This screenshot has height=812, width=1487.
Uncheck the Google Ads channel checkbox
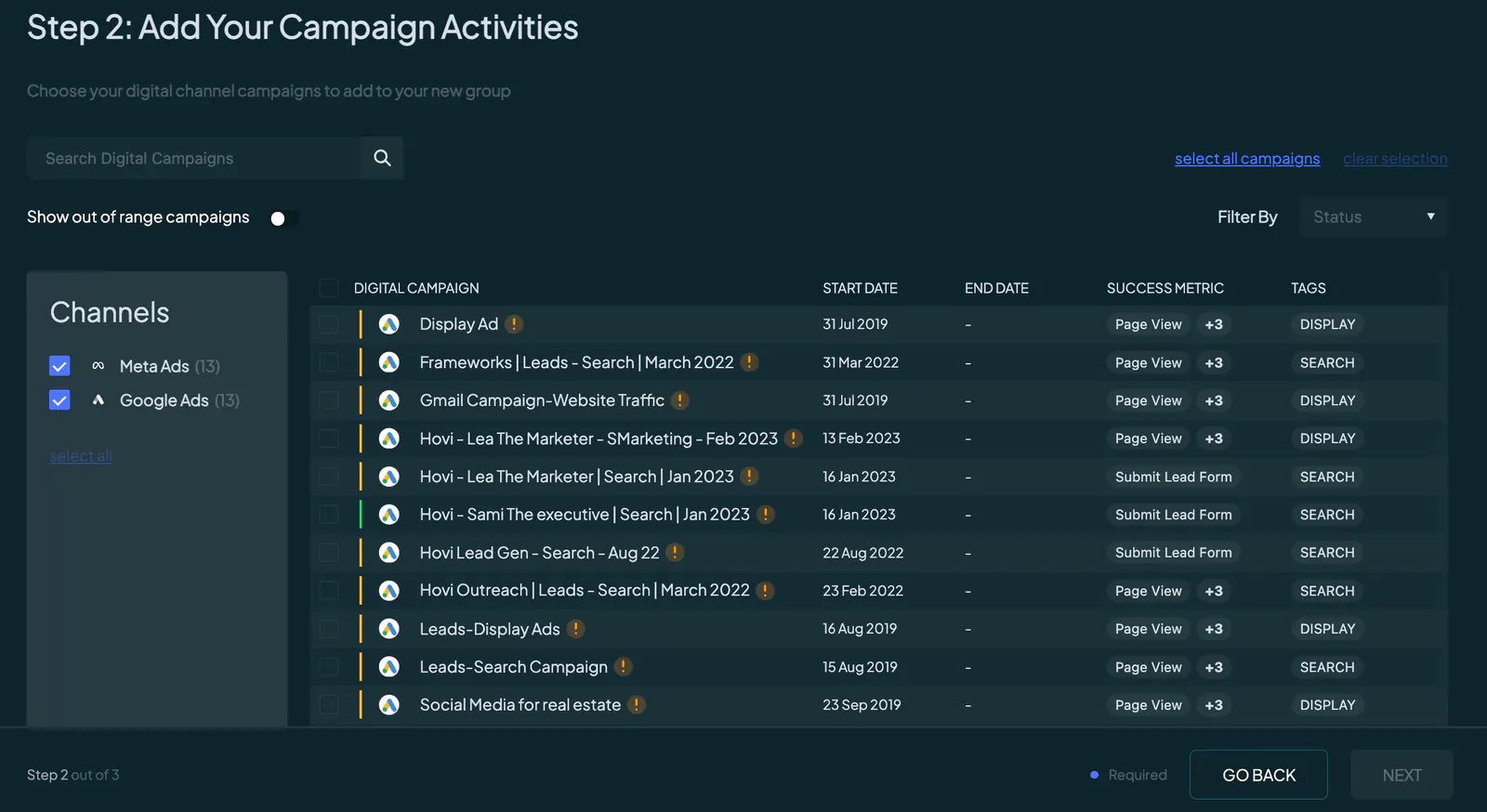pos(59,400)
